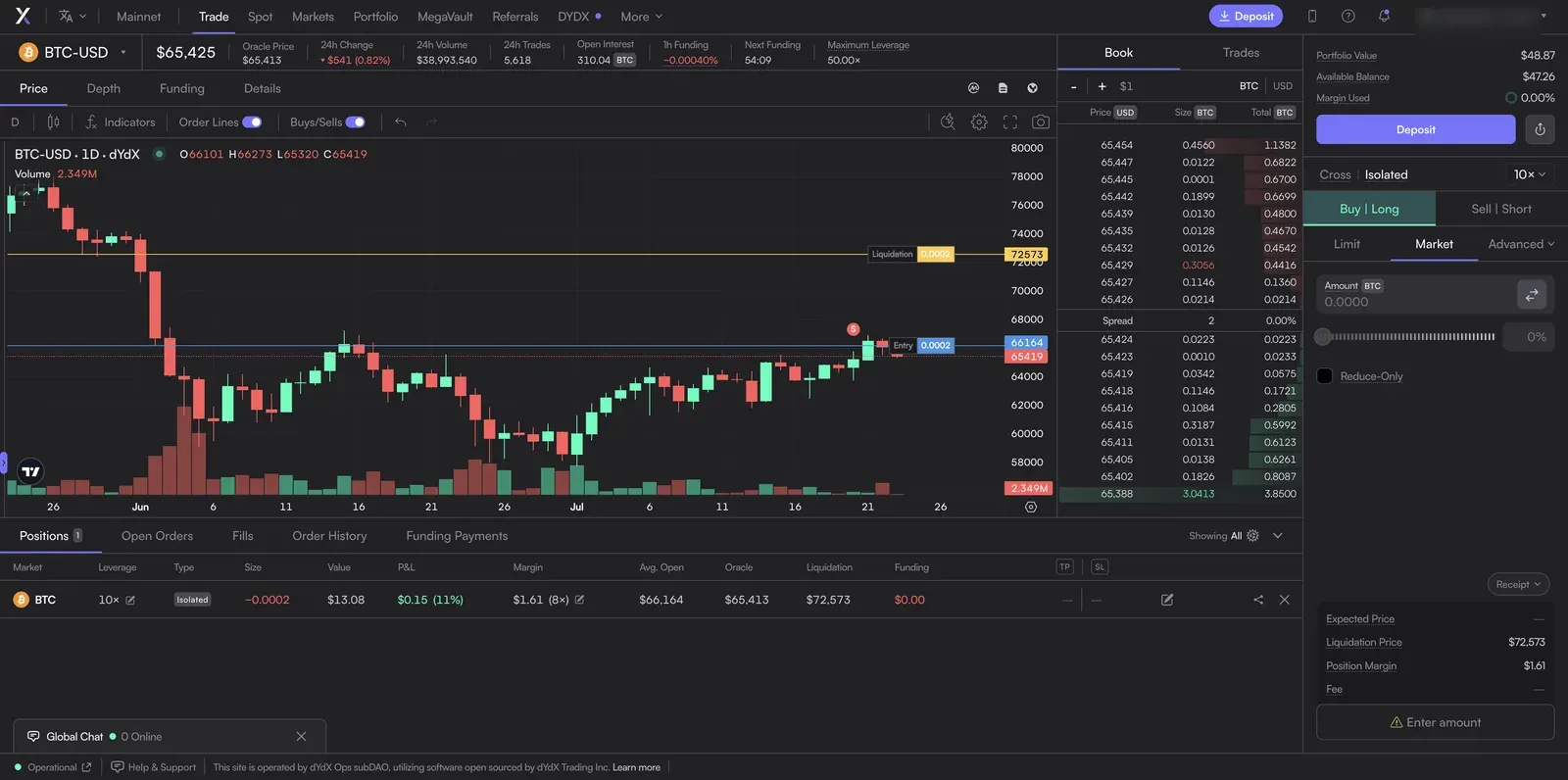The image size is (1568, 780).
Task: Open the Markets page
Action: coord(313,17)
